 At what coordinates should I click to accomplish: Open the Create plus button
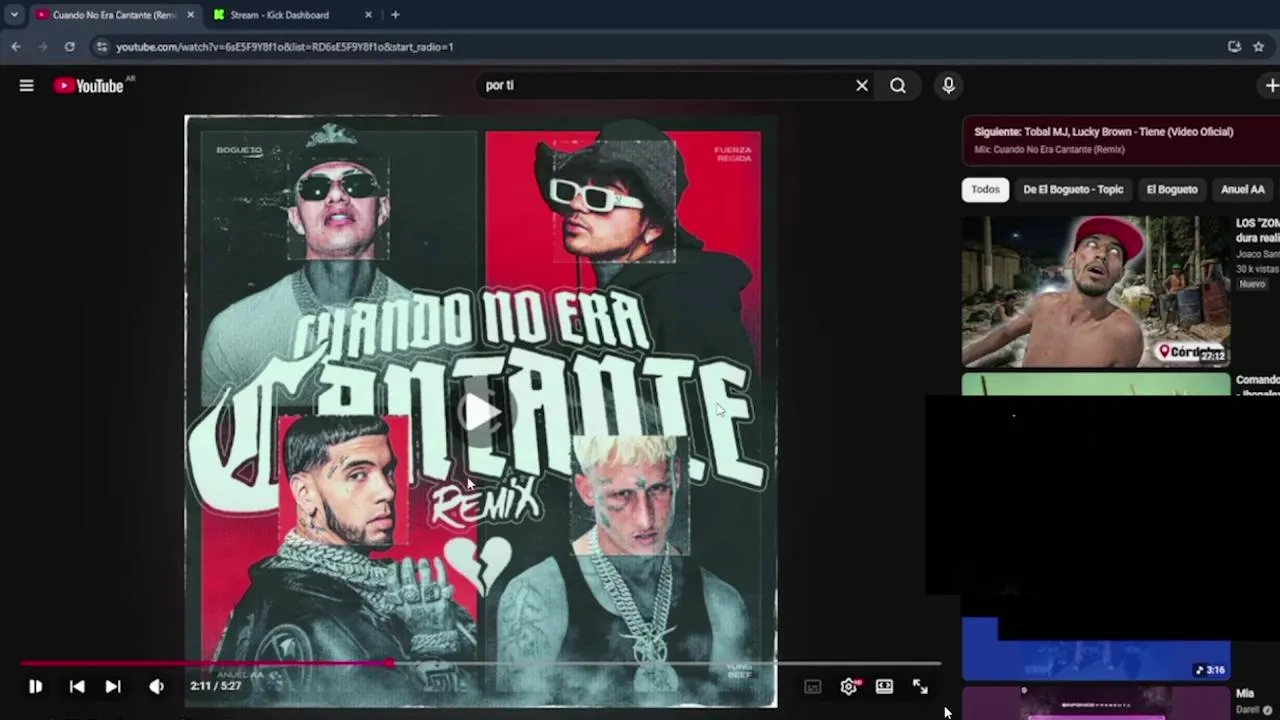coord(1271,86)
